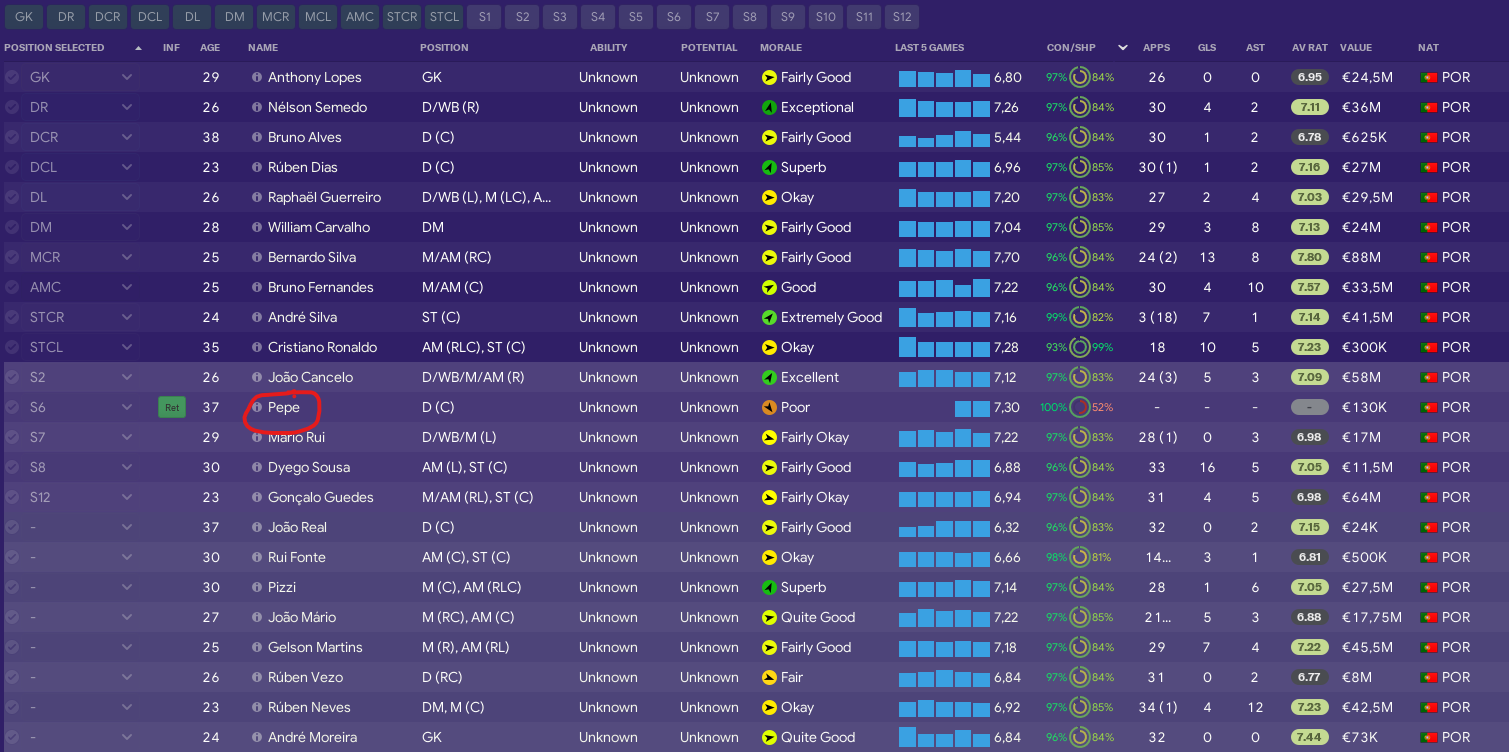
Task: Select the DCR position filter button
Action: 107,16
